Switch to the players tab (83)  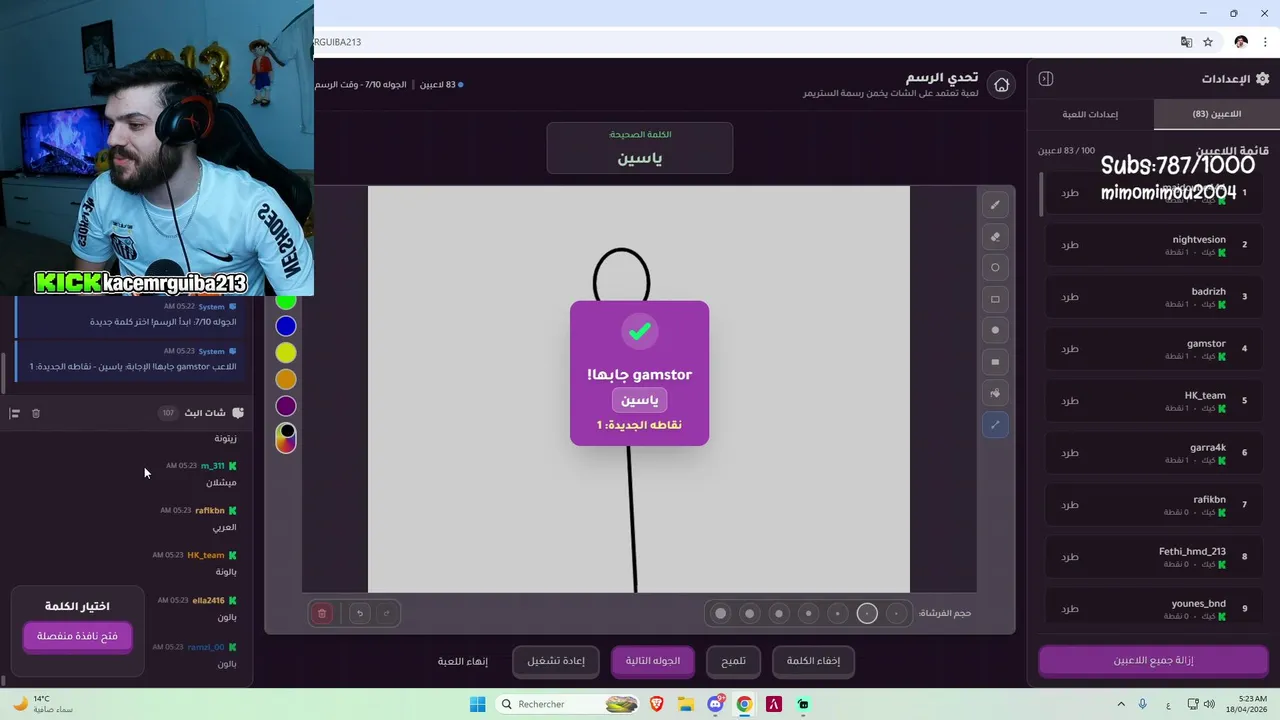click(x=1216, y=114)
